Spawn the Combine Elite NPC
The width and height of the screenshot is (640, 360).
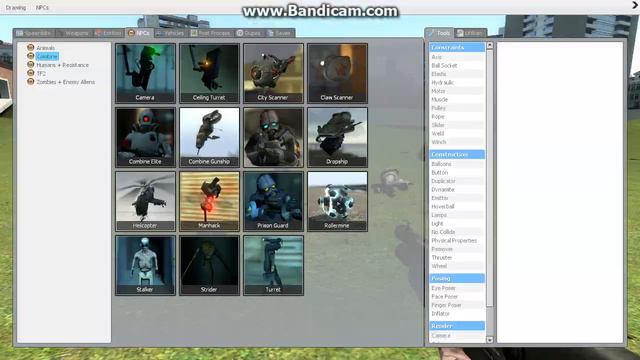pos(145,137)
